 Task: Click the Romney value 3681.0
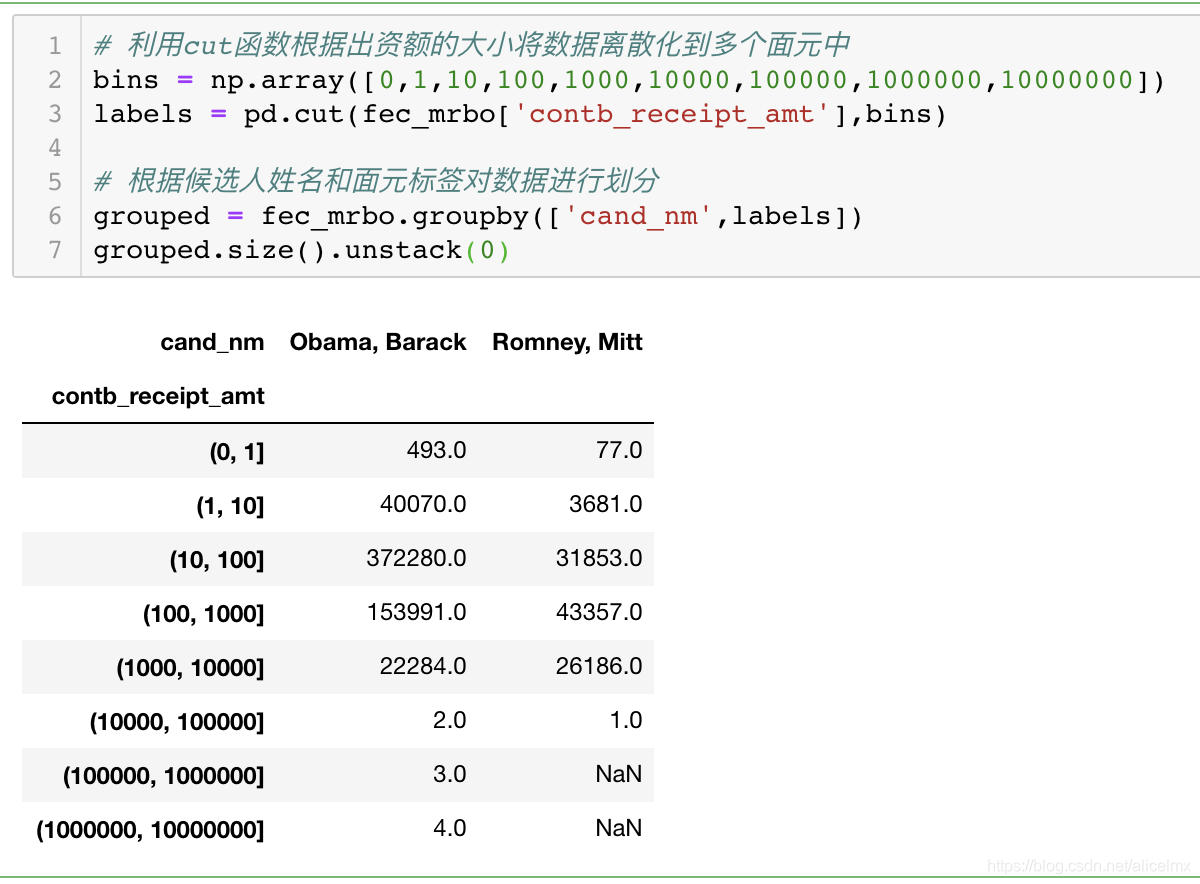tap(606, 505)
